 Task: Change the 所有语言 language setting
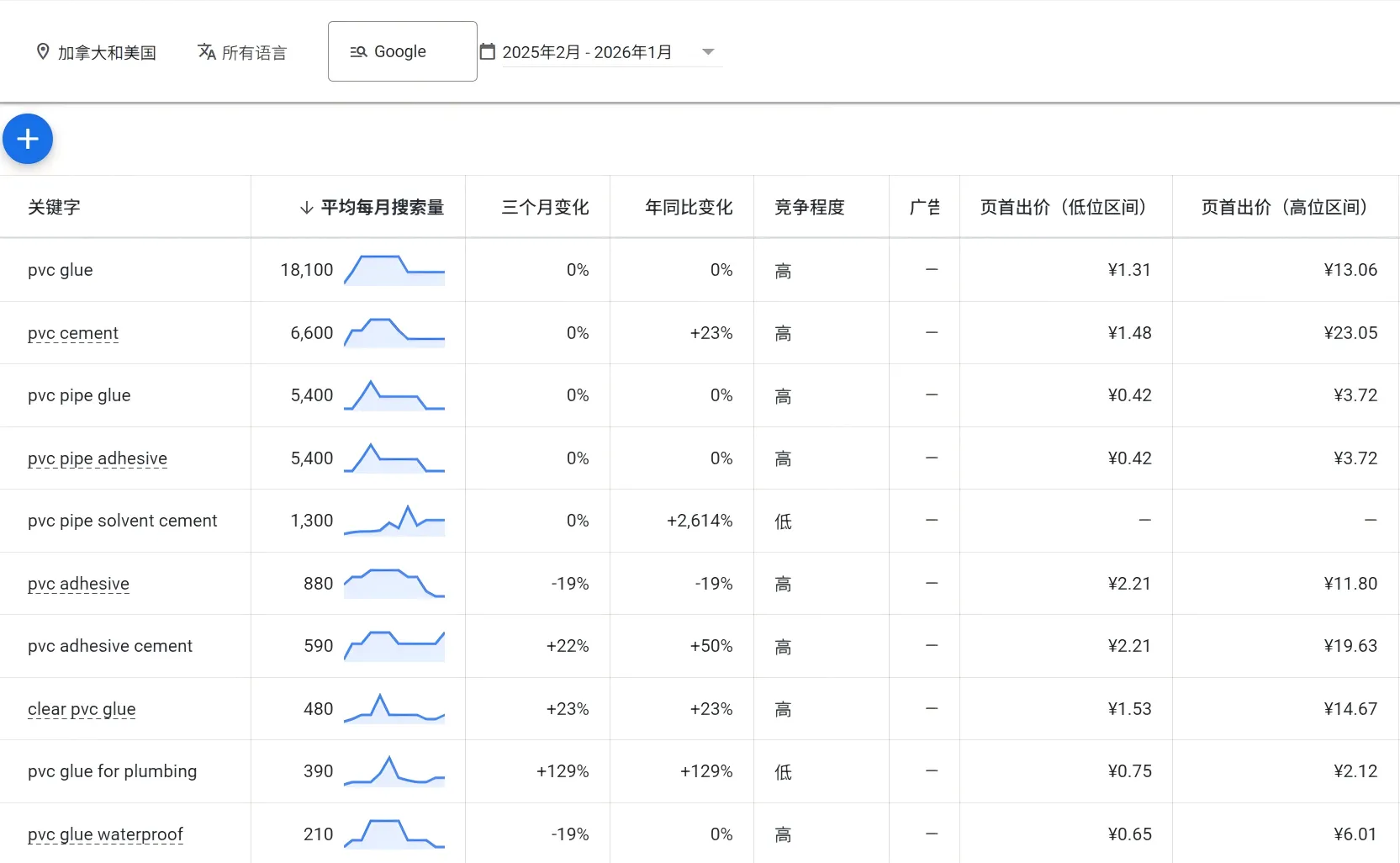tap(242, 52)
